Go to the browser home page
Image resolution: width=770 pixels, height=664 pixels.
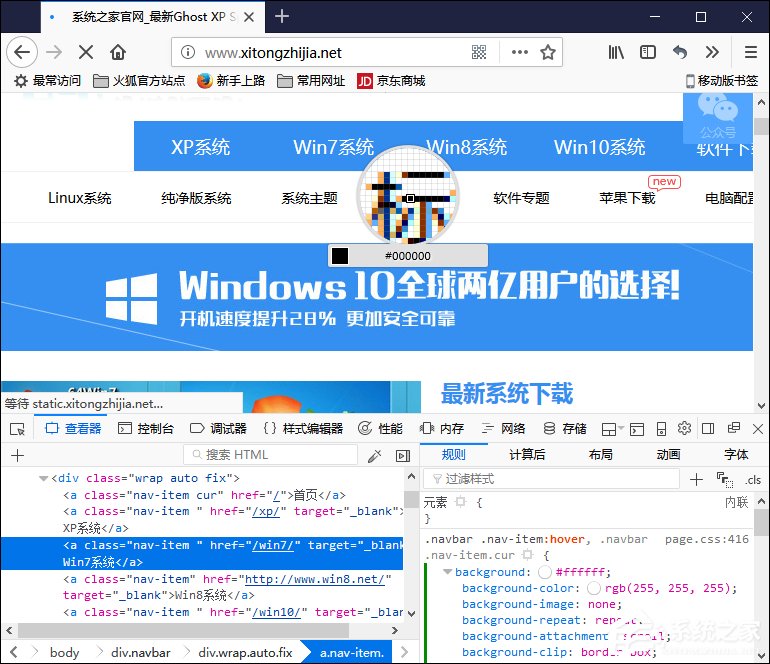tap(118, 53)
